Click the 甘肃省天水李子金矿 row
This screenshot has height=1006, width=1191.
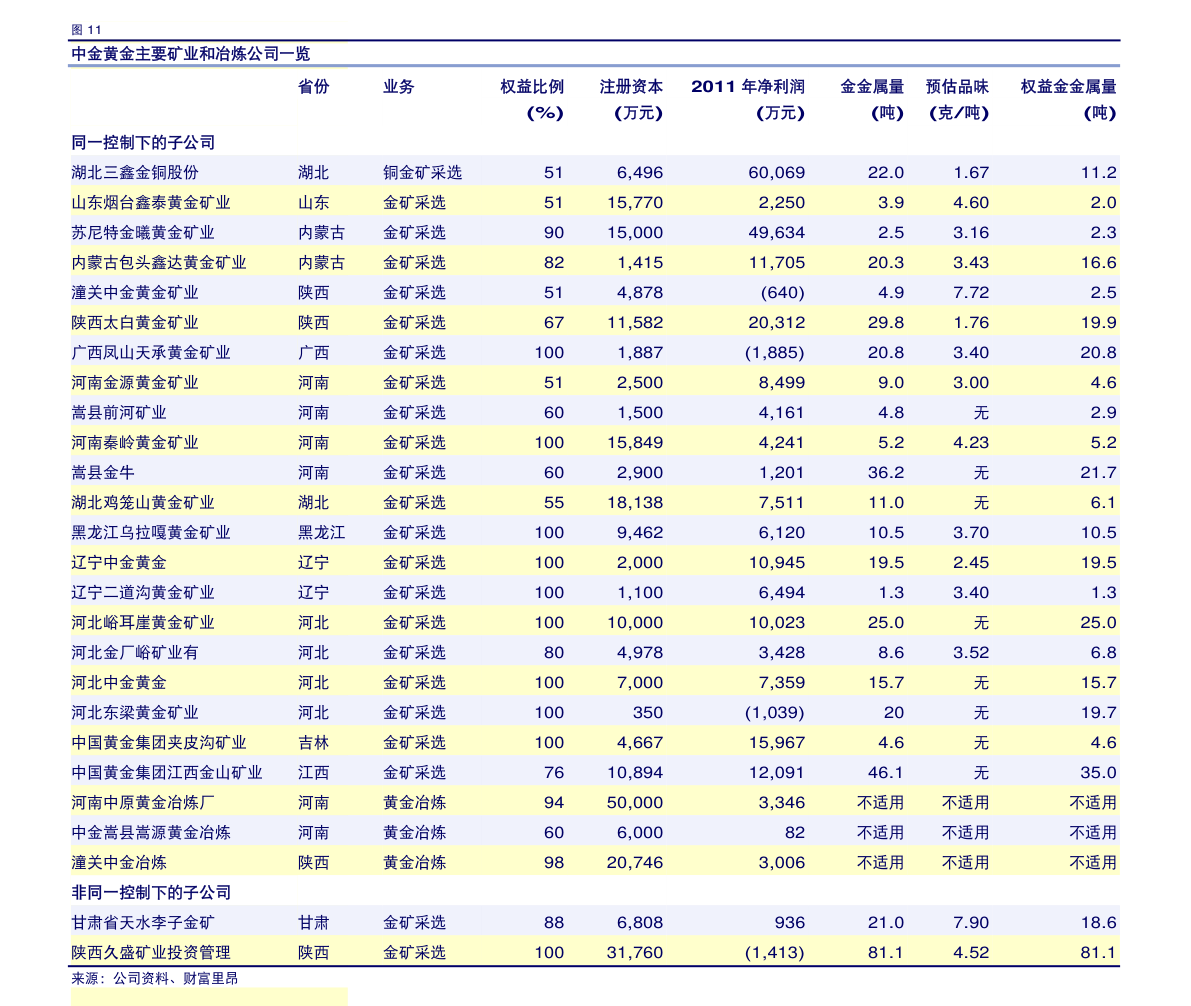(144, 922)
